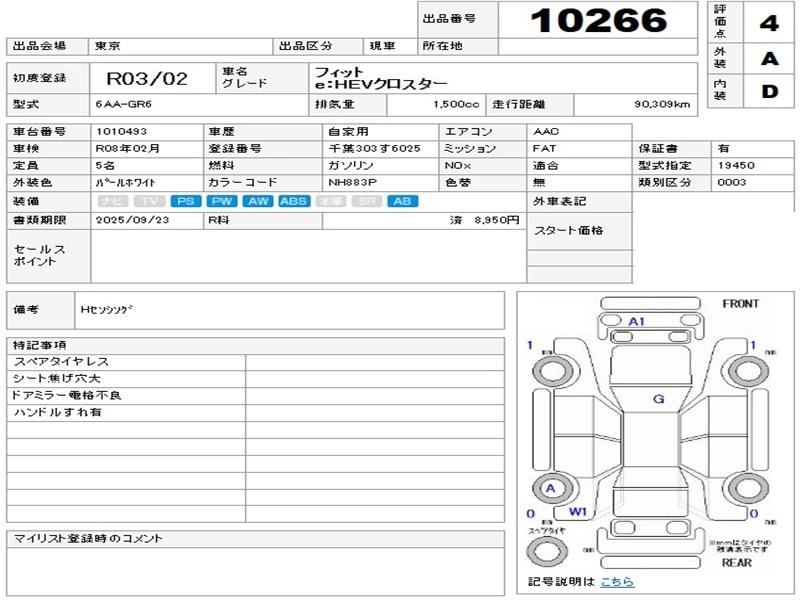The image size is (800, 600).
Task: Select the PW equipment badge
Action: click(x=222, y=201)
